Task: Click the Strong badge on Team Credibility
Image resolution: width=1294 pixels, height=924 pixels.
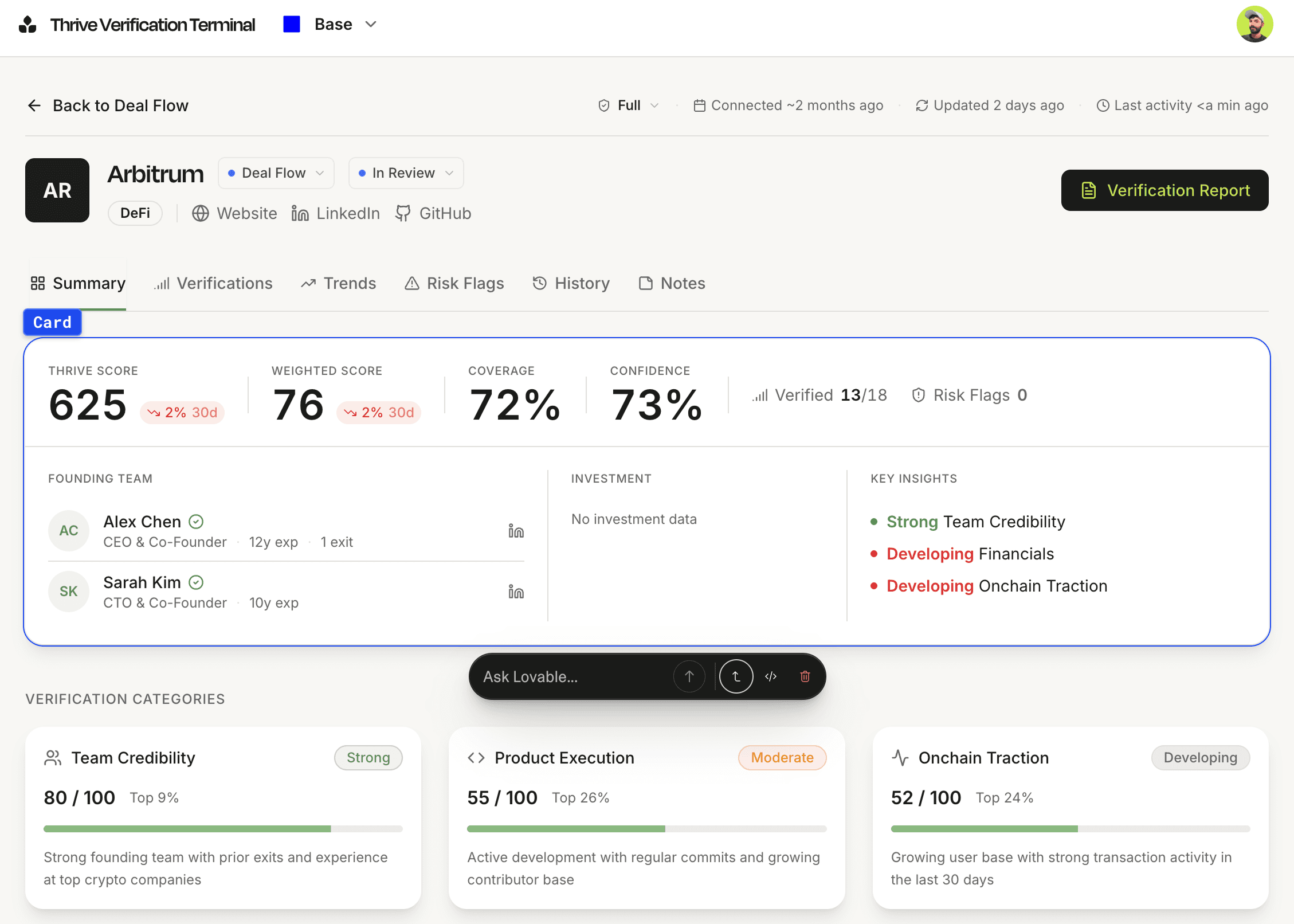Action: (368, 758)
